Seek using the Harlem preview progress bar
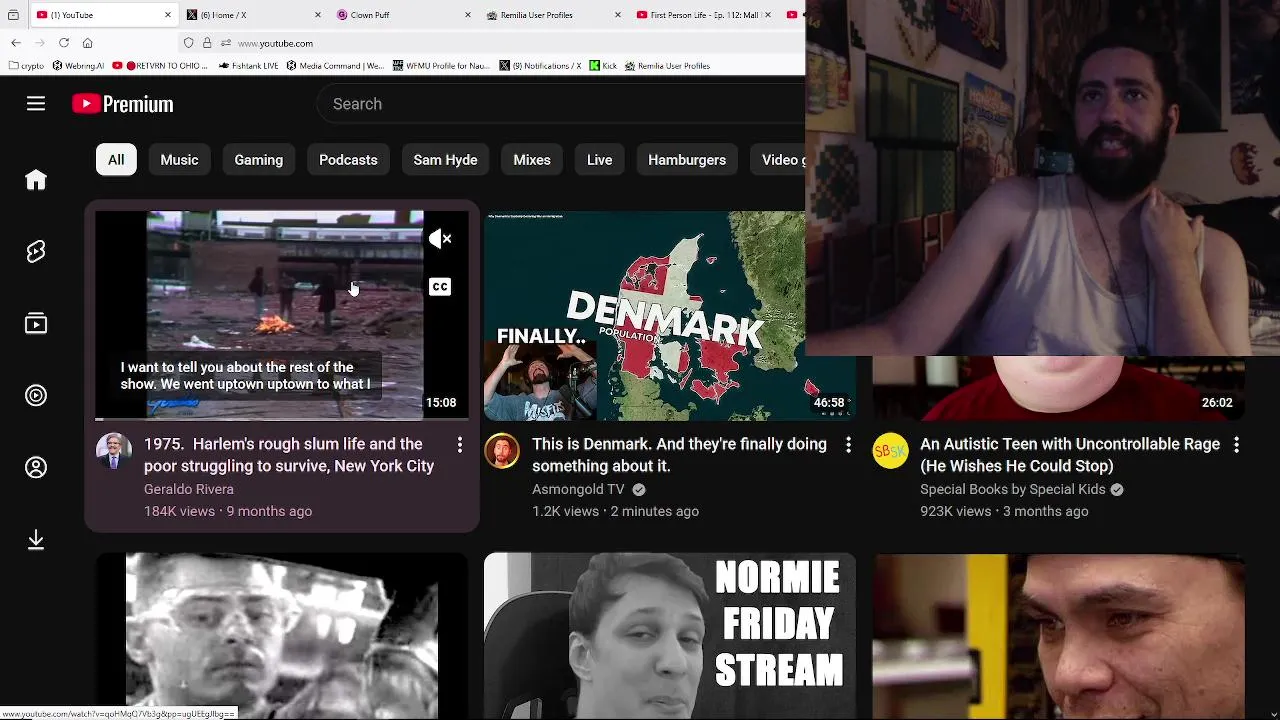 tap(282, 418)
